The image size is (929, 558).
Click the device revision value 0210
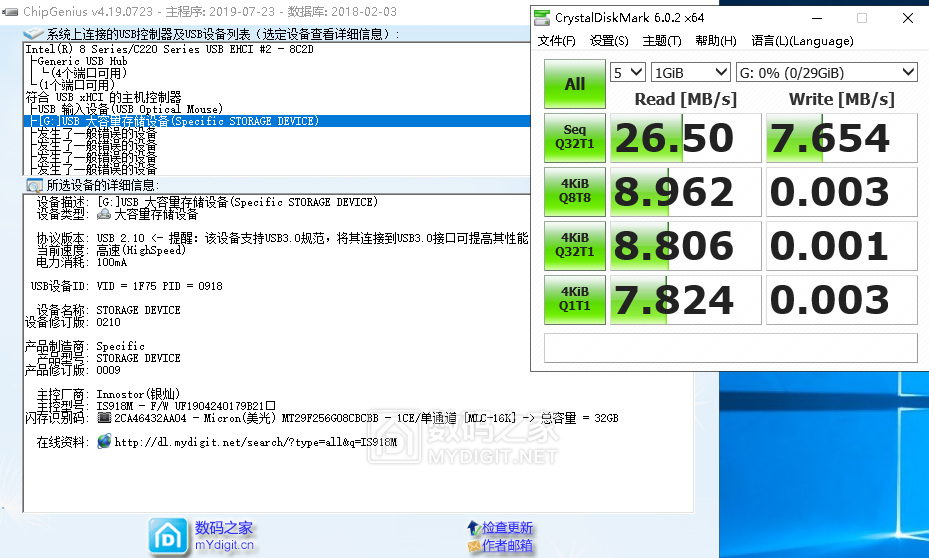[108, 322]
